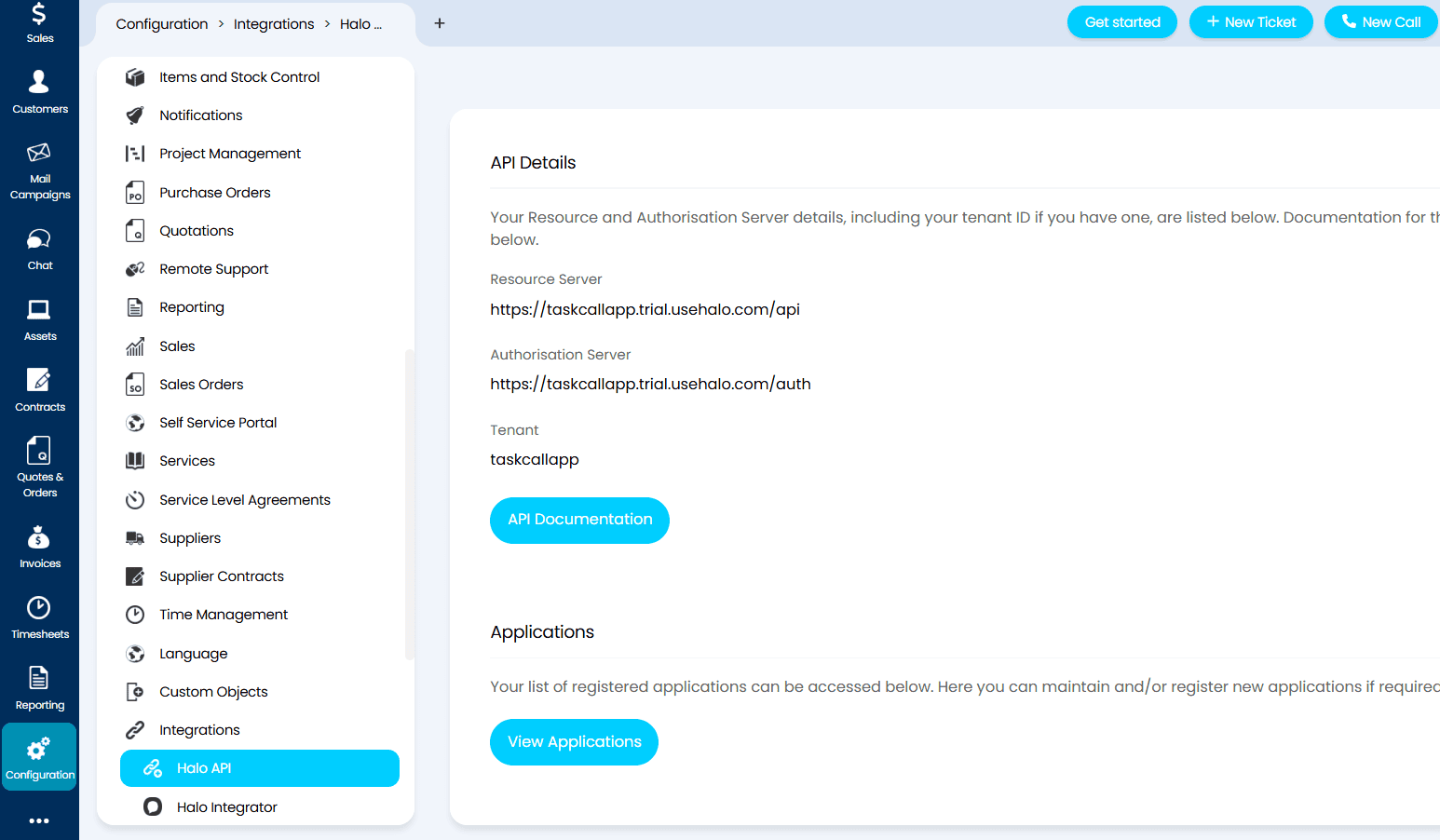Create a New Ticket
Image resolution: width=1440 pixels, height=840 pixels.
(x=1251, y=22)
